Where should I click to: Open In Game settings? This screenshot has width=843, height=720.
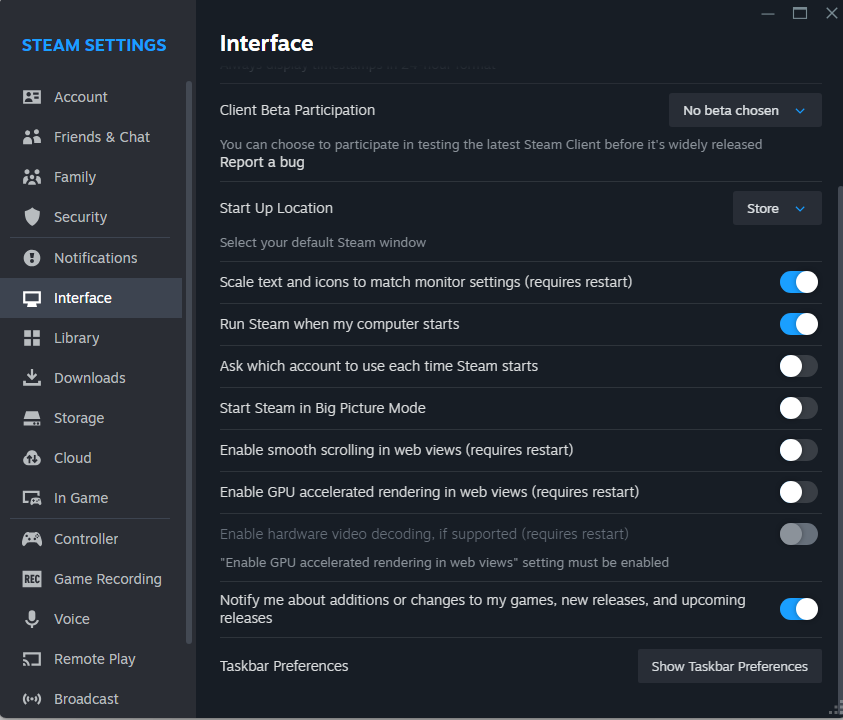pyautogui.click(x=91, y=498)
